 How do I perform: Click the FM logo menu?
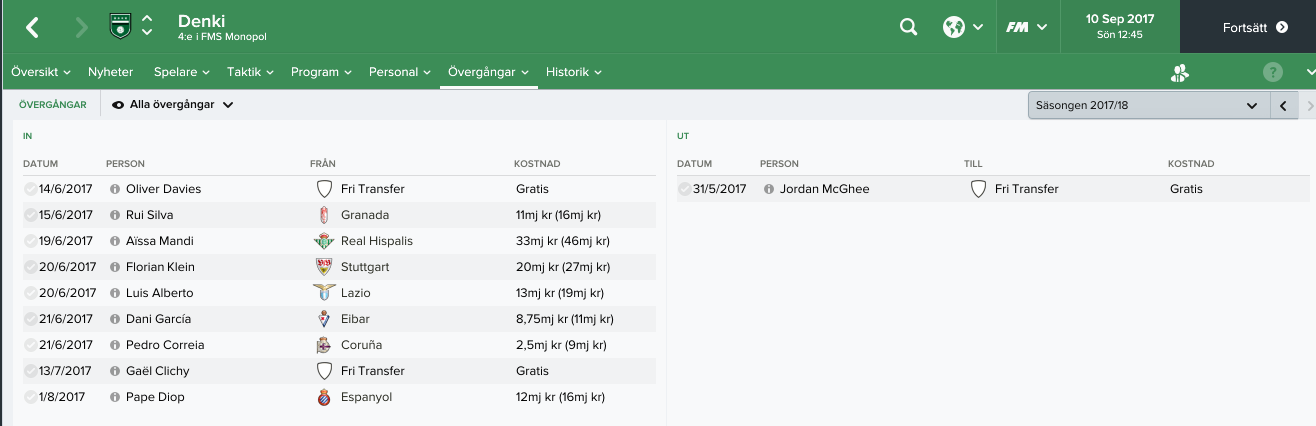1026,27
